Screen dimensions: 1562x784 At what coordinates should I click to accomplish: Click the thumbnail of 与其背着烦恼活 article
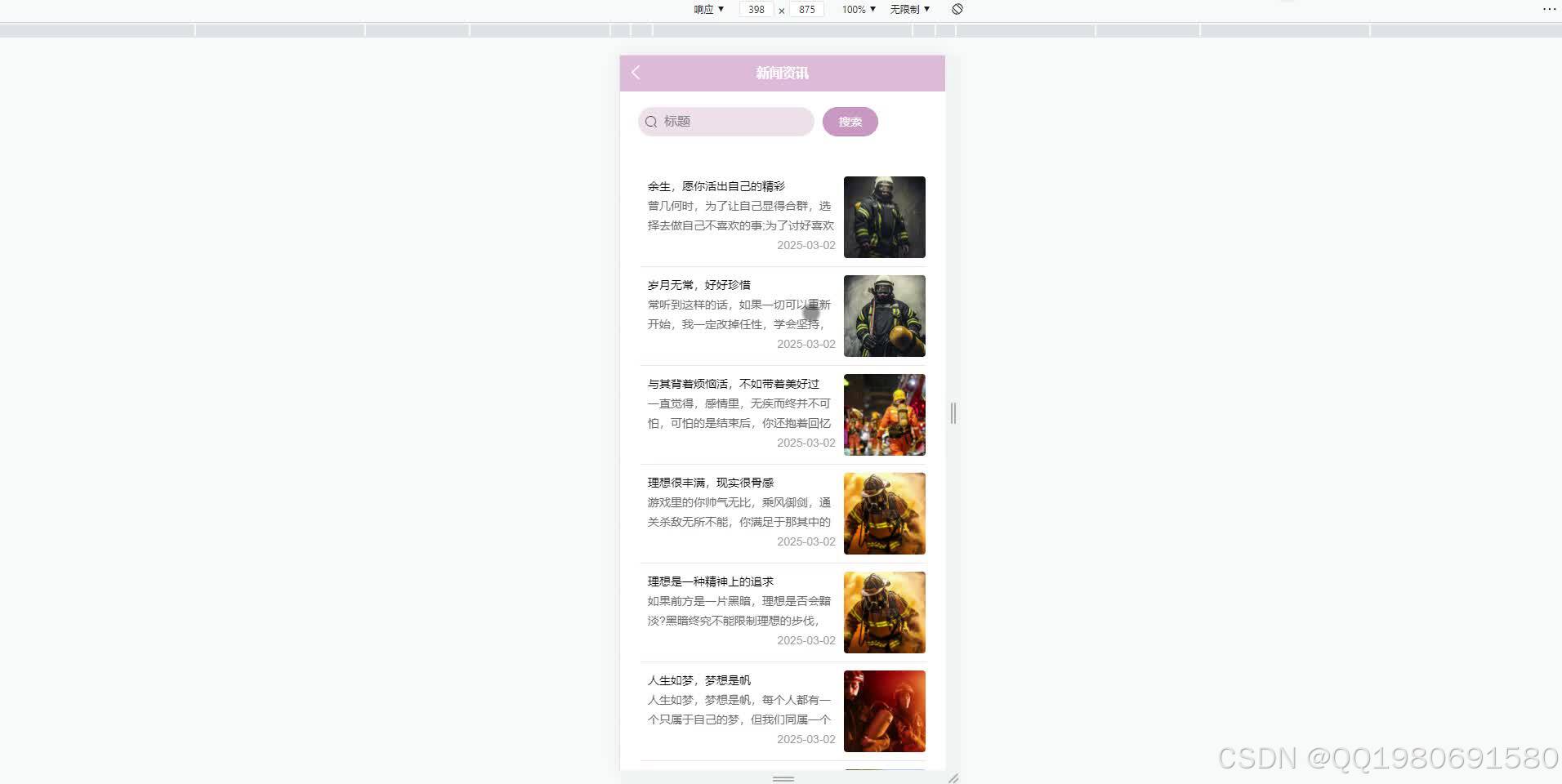(x=884, y=414)
